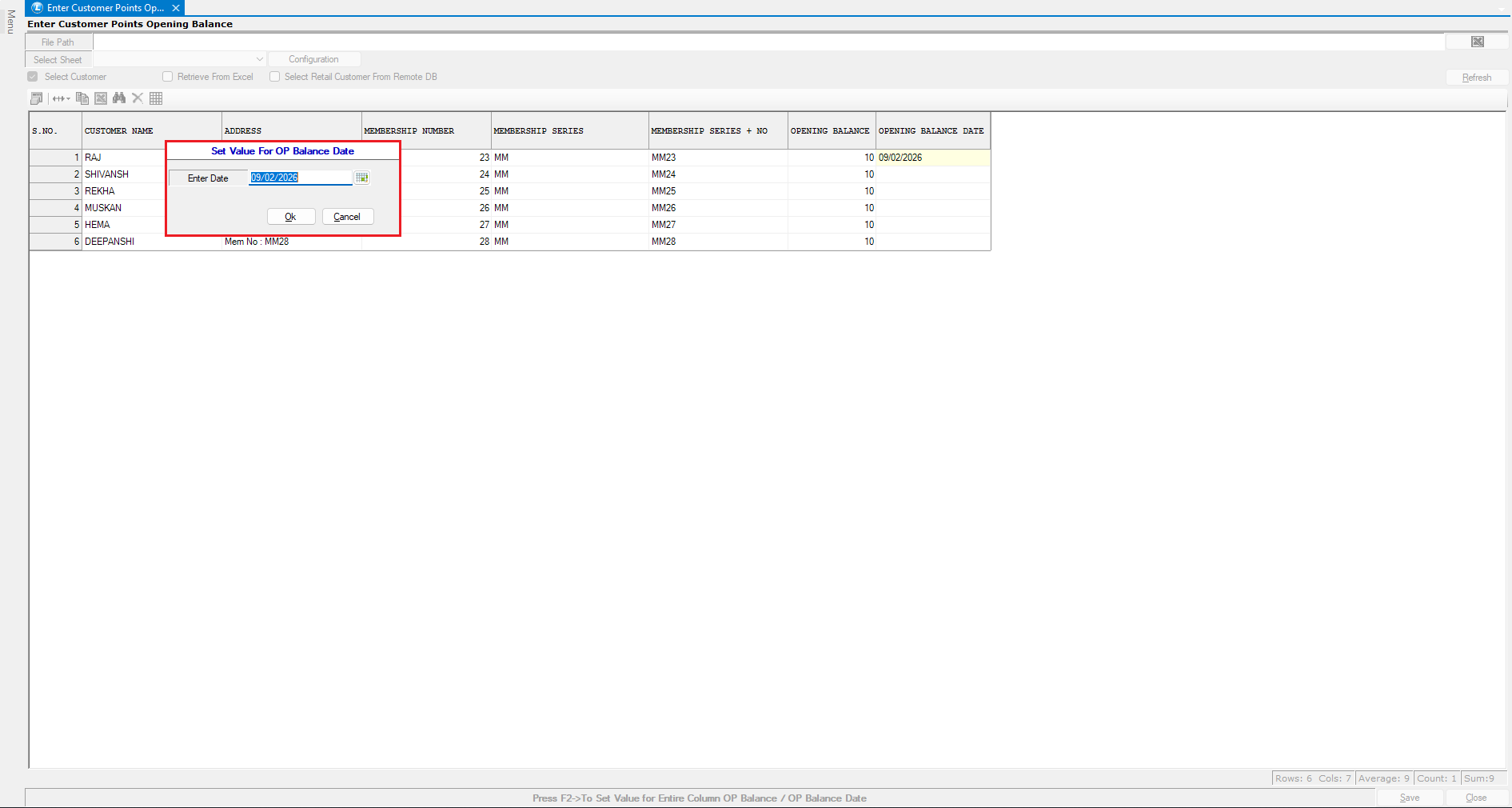Click the copy icon in grid toolbar

(82, 98)
